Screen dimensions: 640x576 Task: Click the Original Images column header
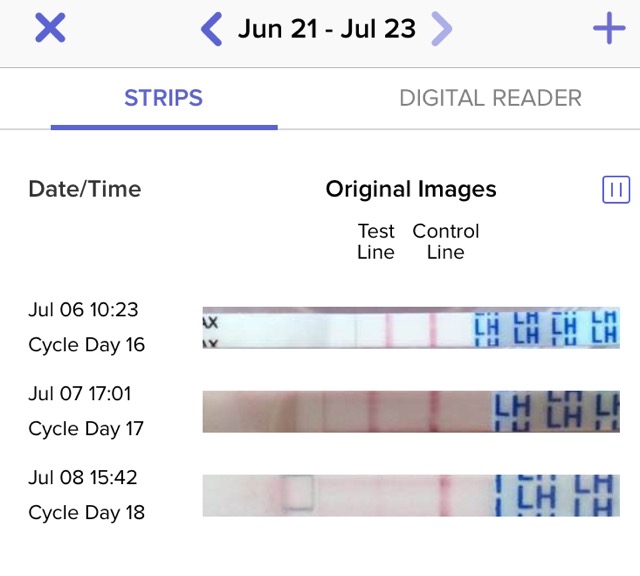pos(411,189)
